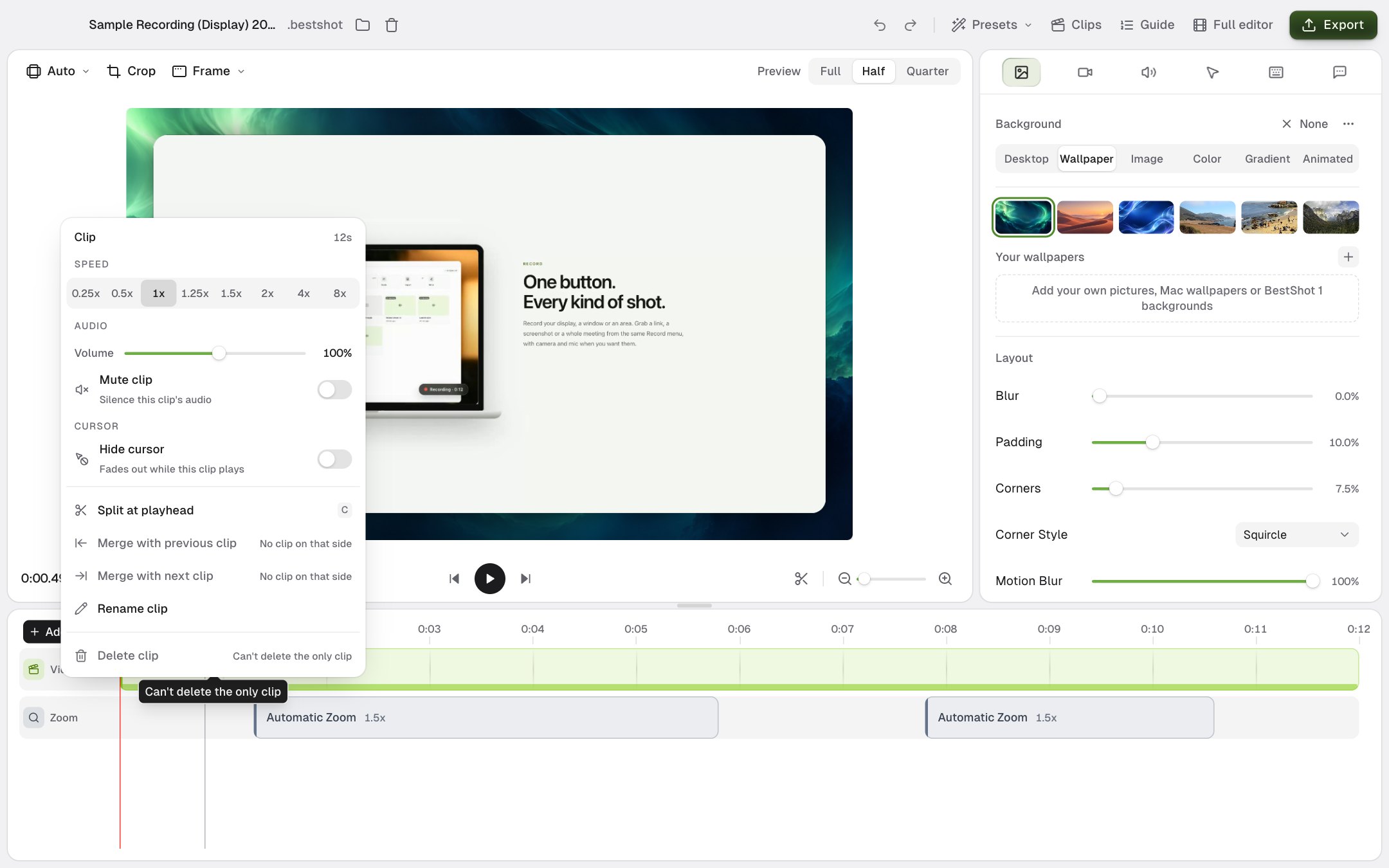
Task: Open the project folder icon
Action: point(363,25)
